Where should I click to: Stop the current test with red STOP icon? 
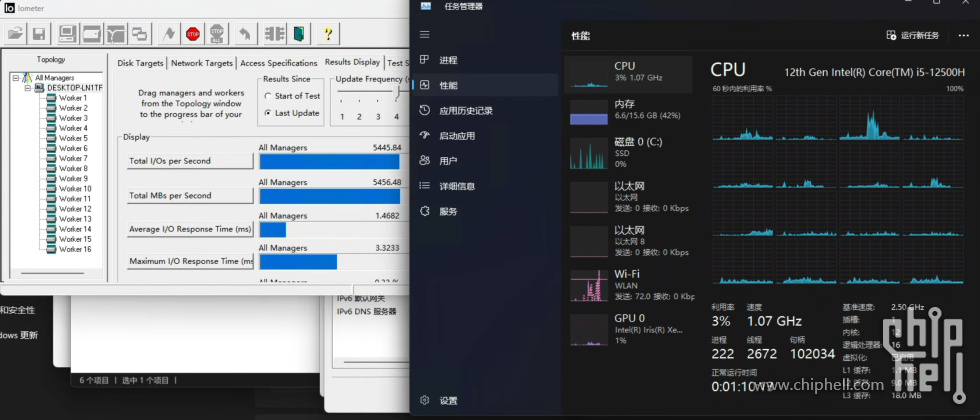pos(192,34)
